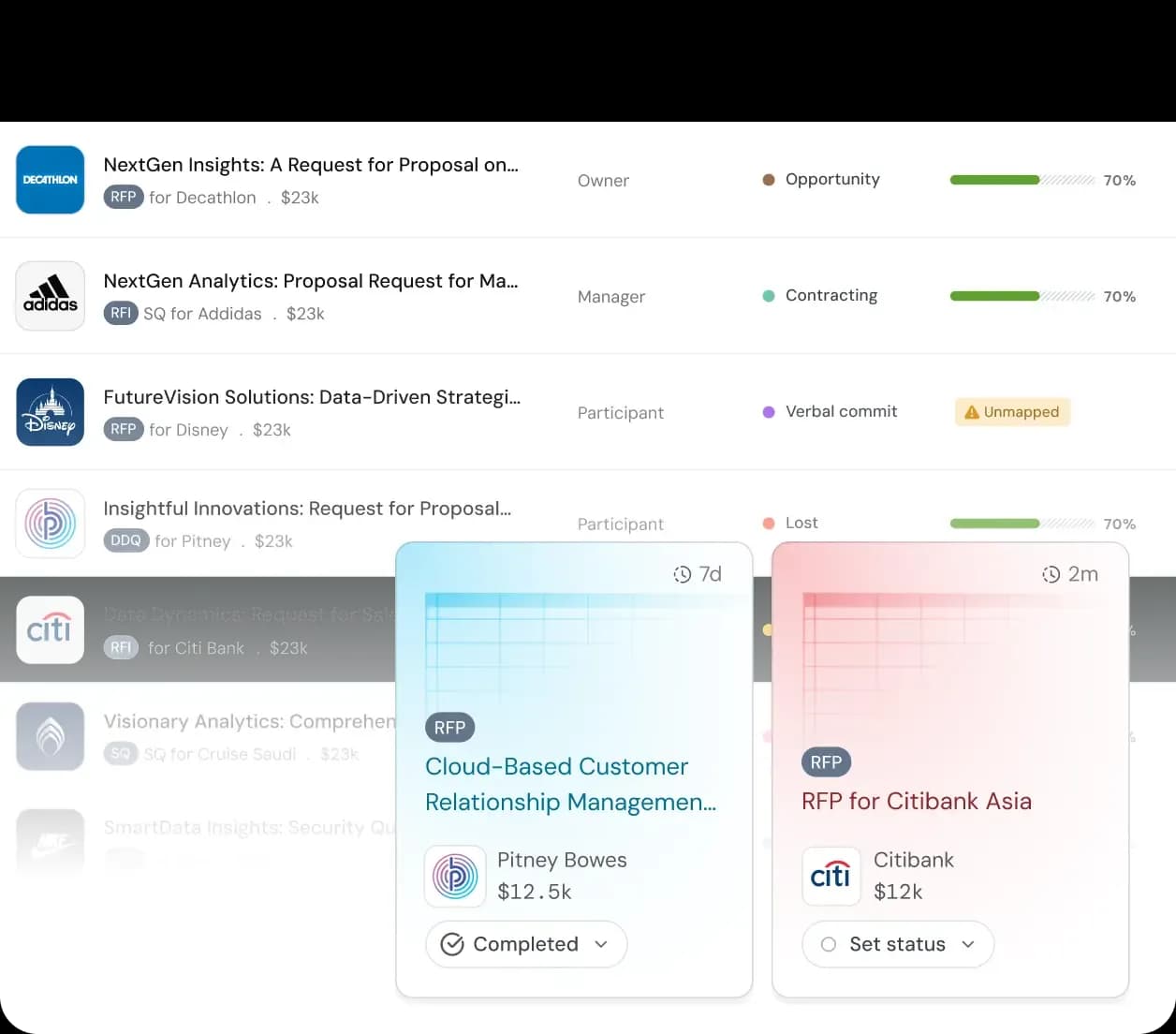Open Cloud-Based Customer Relationship Management link
1176x1034 pixels.
tap(569, 784)
